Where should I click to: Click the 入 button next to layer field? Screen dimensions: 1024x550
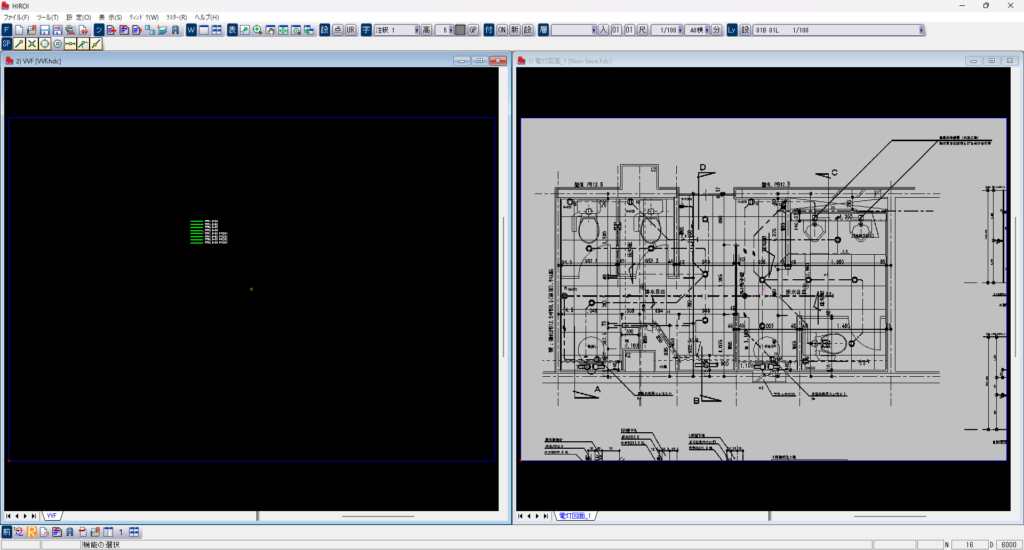(x=602, y=30)
